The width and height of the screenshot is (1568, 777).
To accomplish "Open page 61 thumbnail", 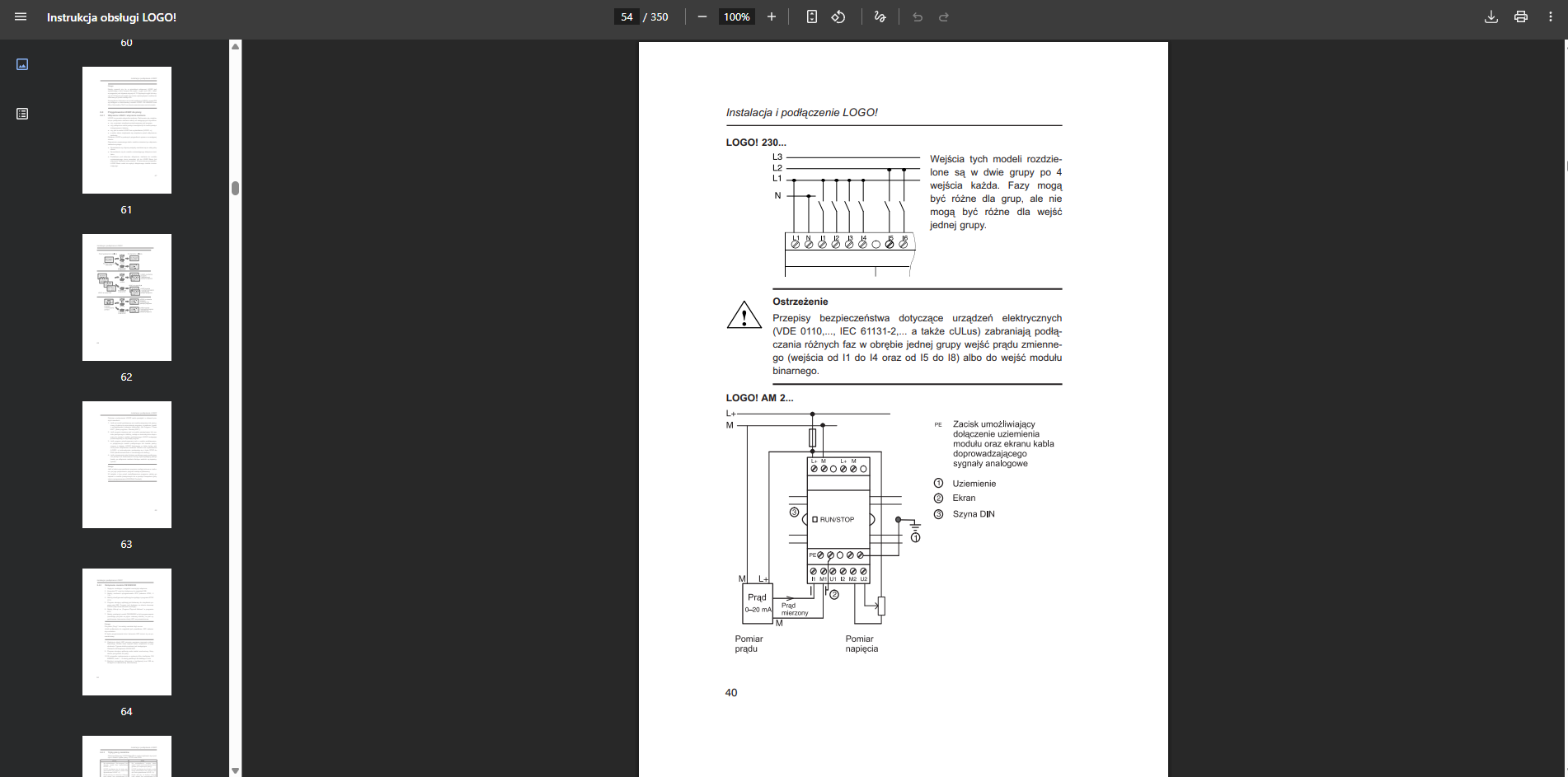I will click(x=127, y=130).
